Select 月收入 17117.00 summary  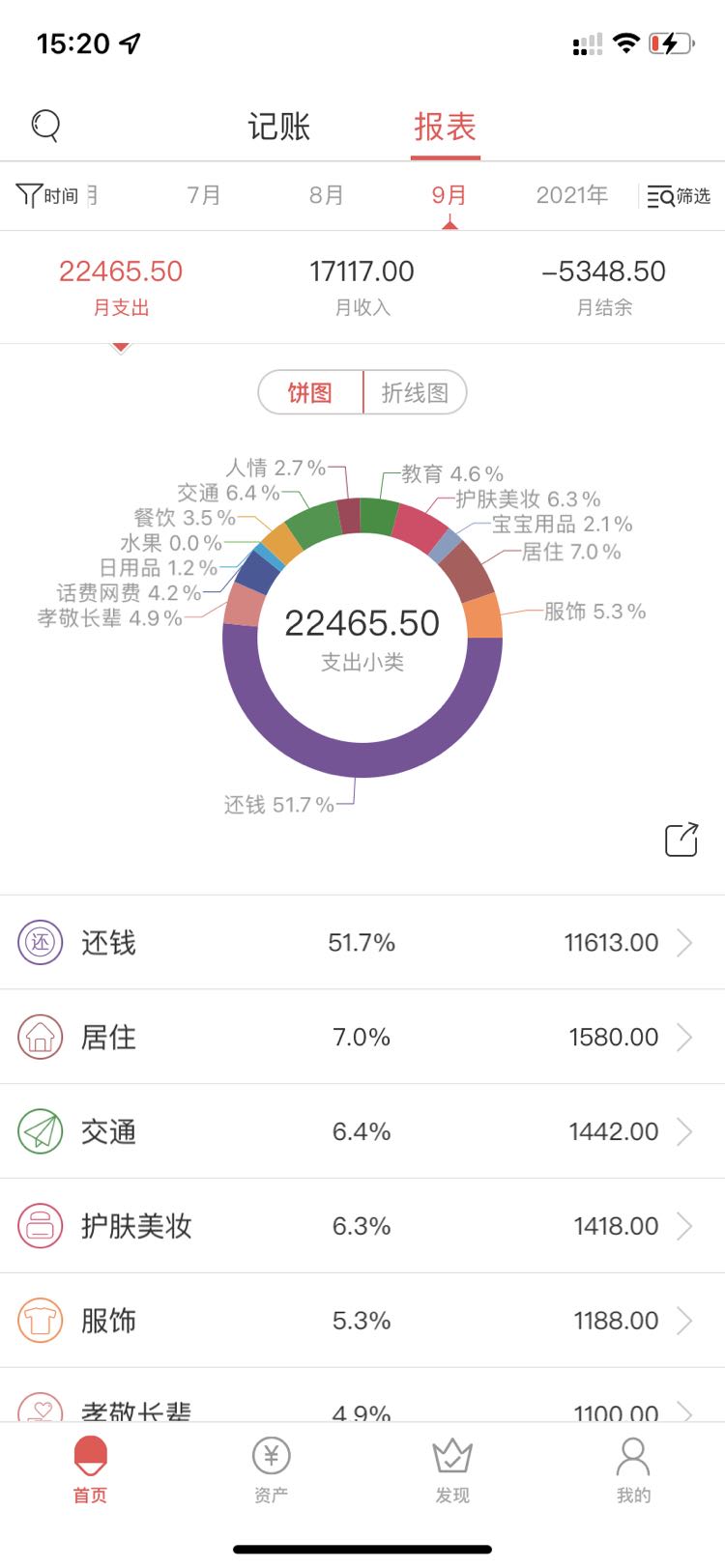coord(362,285)
